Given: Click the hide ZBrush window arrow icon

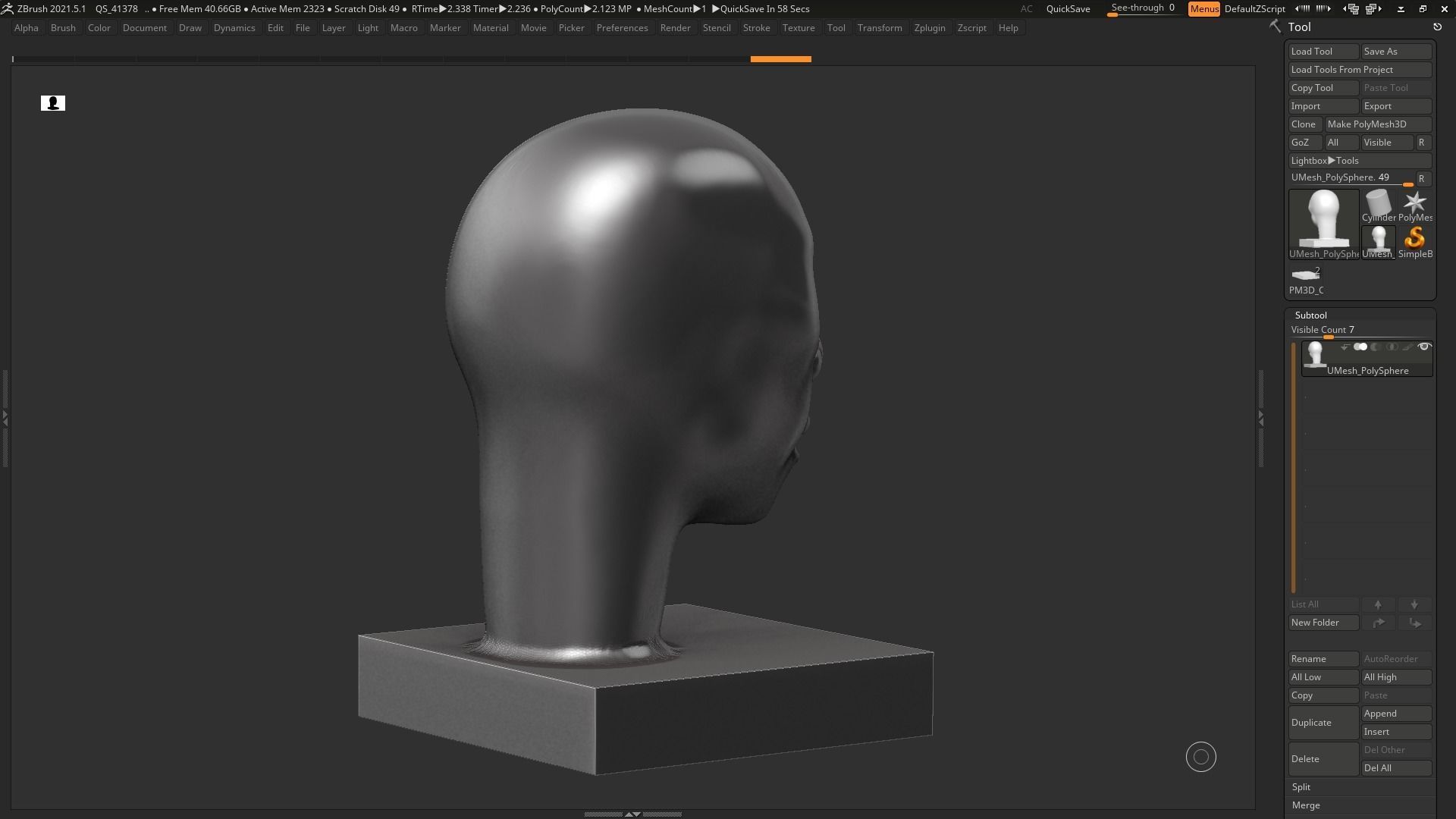Looking at the screenshot, I should tap(1401, 9).
